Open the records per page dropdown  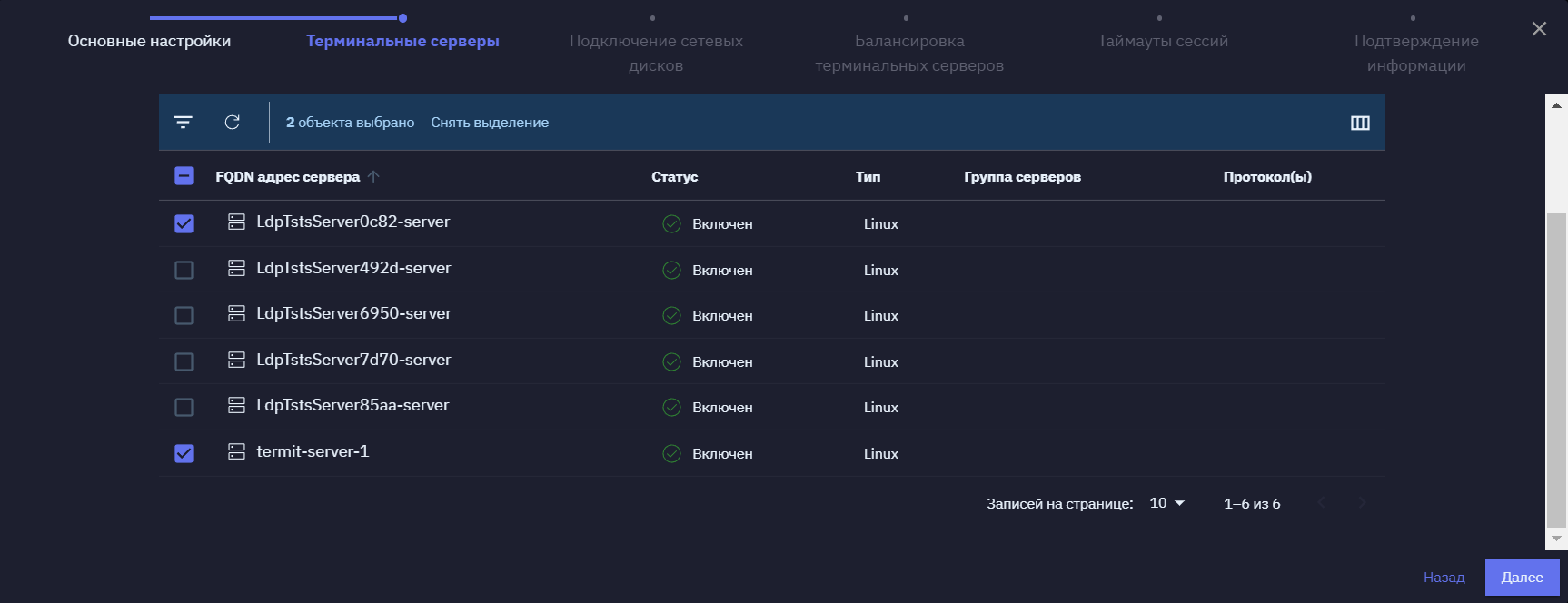coord(1167,503)
